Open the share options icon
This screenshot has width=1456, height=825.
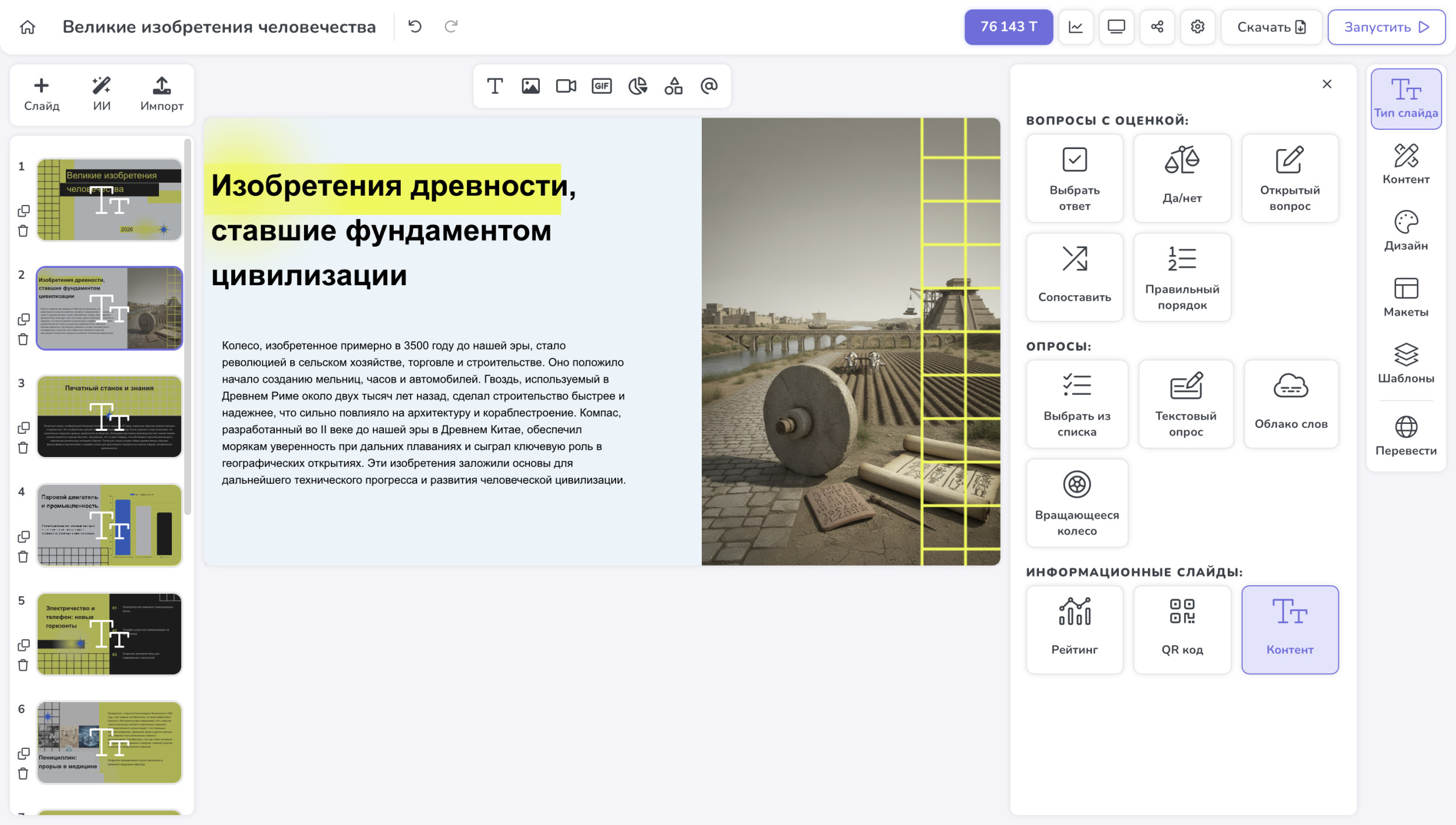[x=1157, y=27]
